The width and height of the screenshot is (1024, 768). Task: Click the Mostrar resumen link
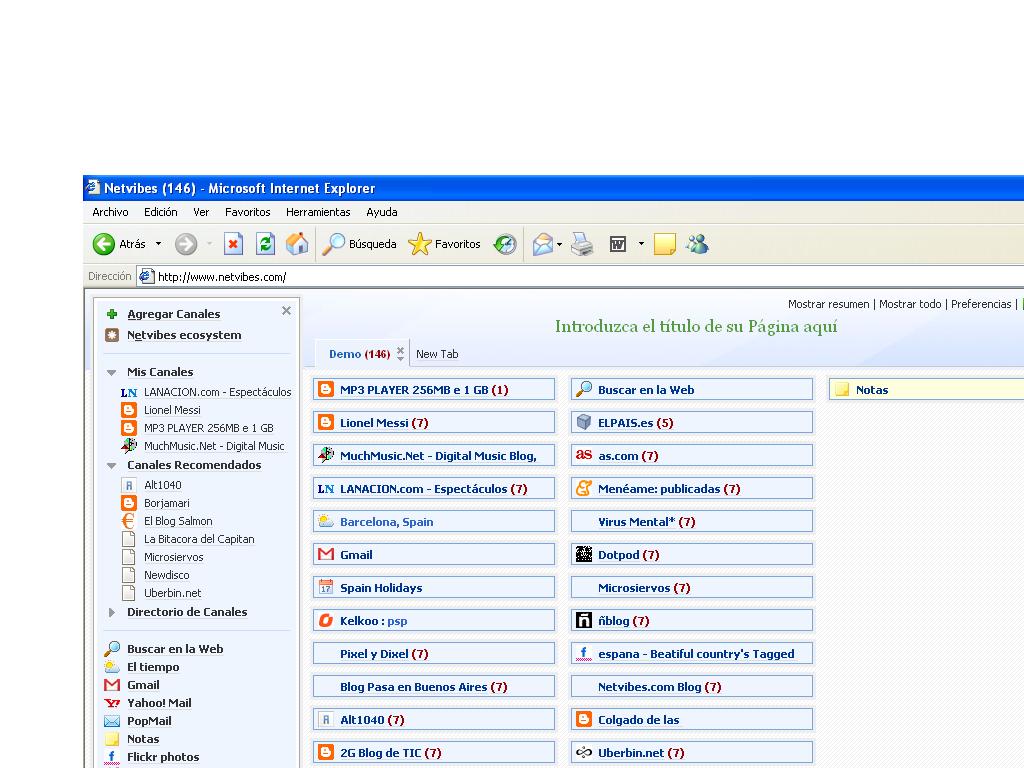[x=829, y=304]
